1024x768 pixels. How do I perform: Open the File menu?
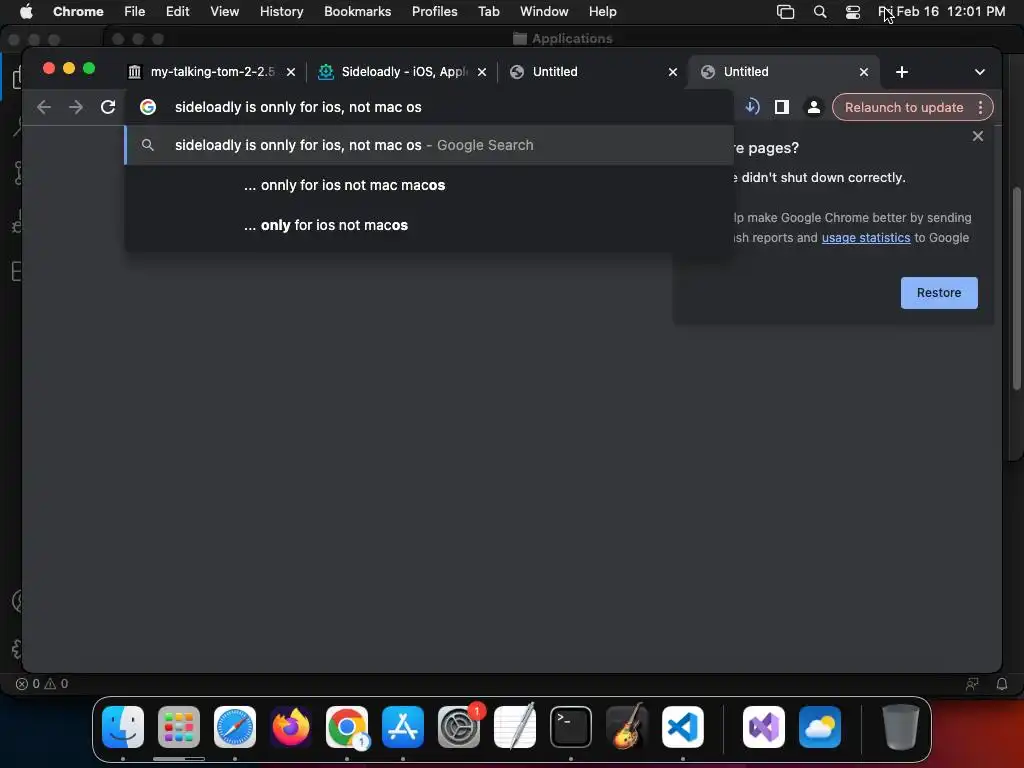click(x=135, y=12)
